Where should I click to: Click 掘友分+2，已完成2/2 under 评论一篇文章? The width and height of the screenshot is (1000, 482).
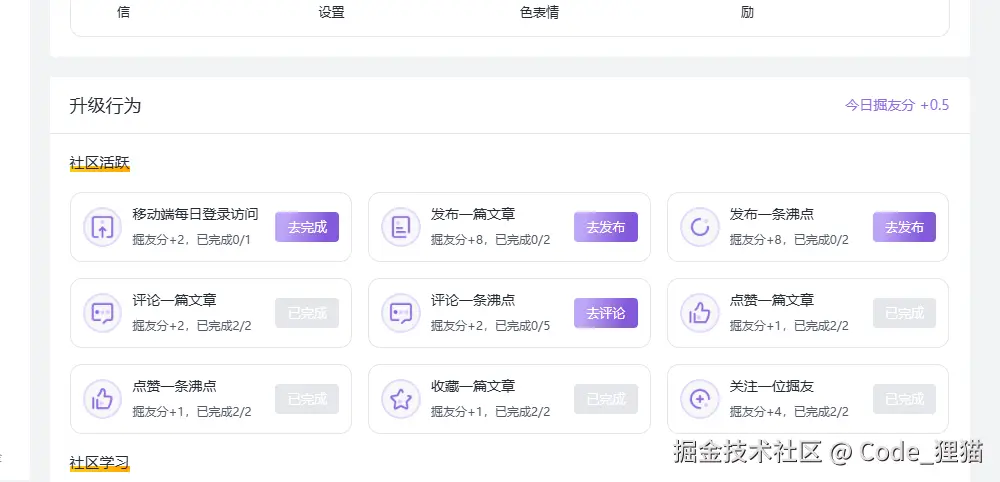(192, 326)
